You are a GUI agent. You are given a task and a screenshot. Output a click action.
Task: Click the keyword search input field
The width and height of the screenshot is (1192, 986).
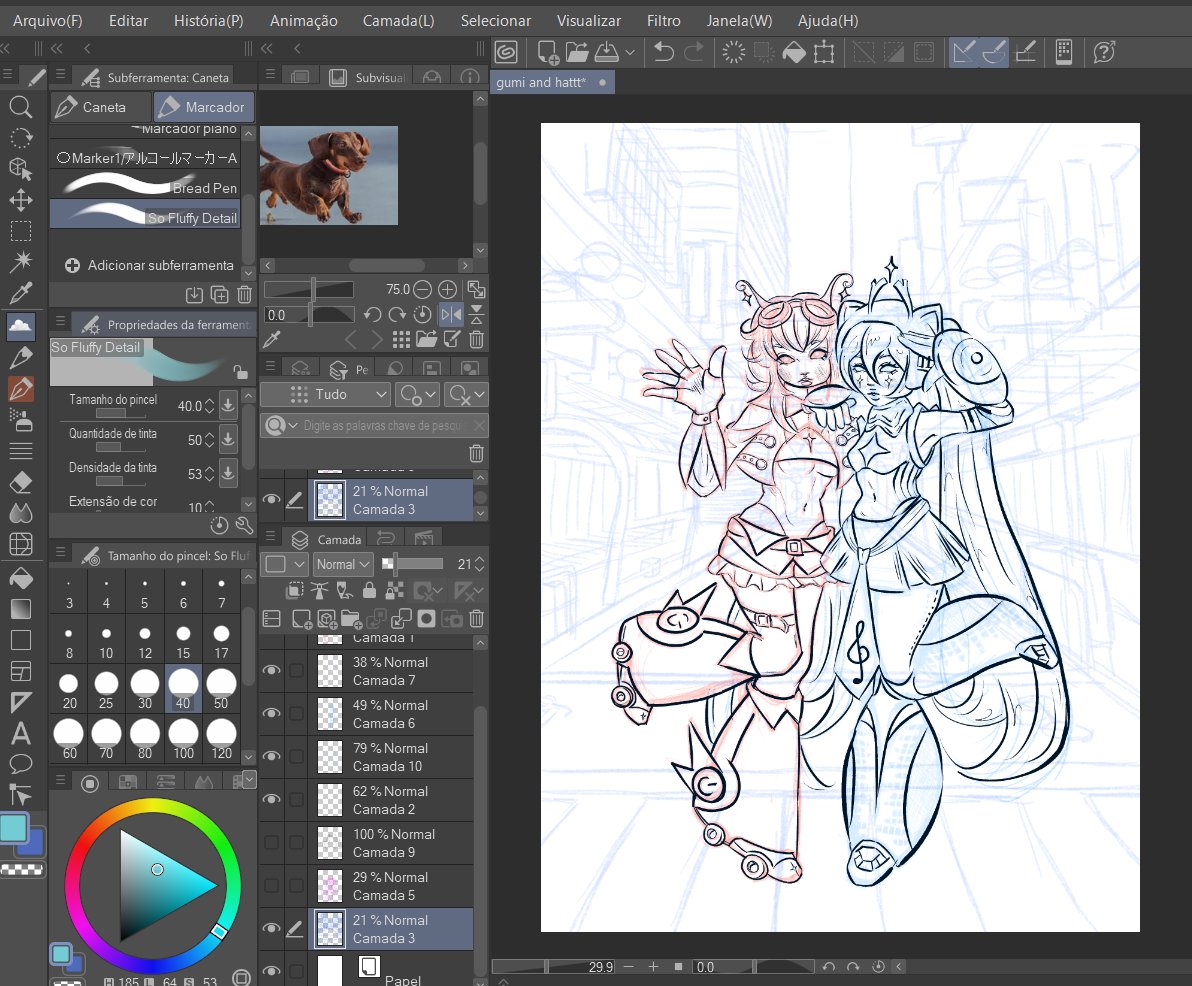pyautogui.click(x=385, y=426)
